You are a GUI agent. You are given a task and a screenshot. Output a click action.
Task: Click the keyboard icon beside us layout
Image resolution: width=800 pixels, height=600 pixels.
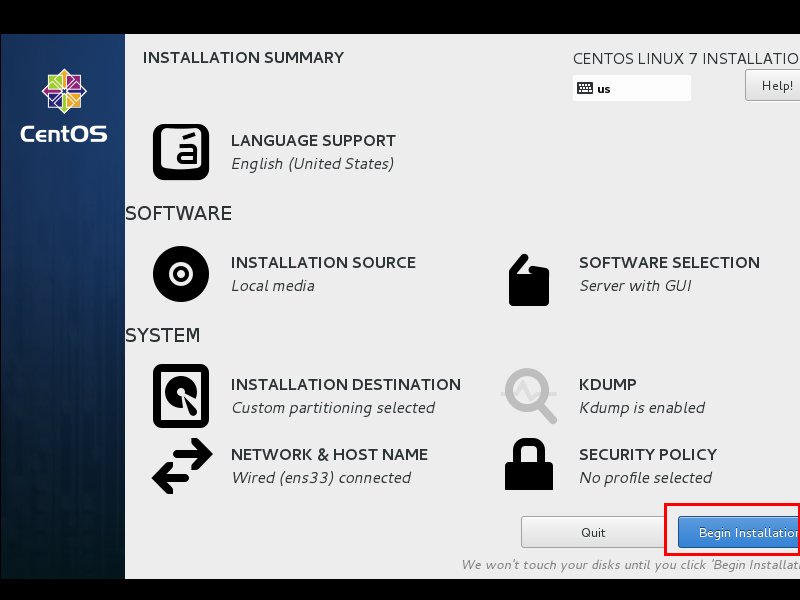[x=585, y=88]
